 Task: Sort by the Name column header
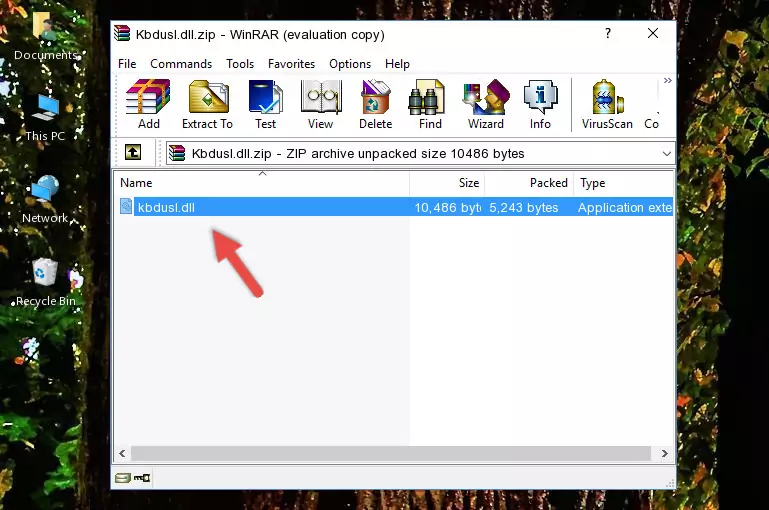click(262, 183)
